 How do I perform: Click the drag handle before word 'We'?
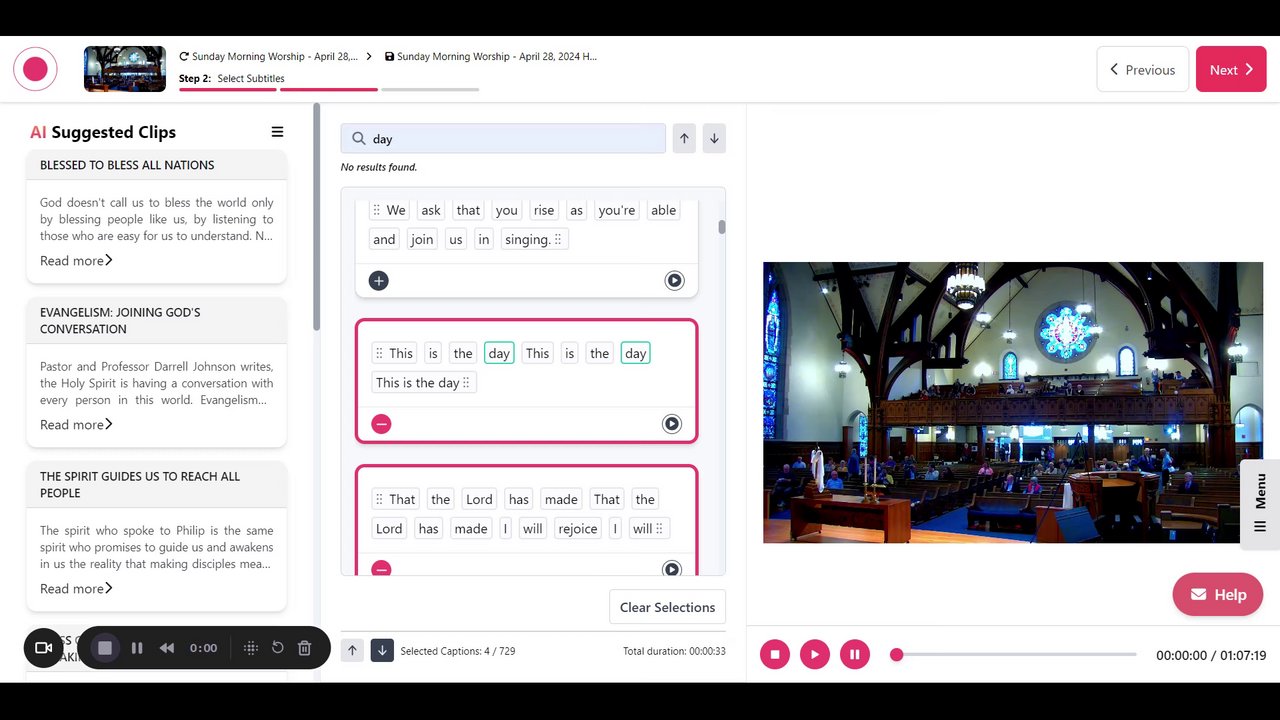[377, 210]
